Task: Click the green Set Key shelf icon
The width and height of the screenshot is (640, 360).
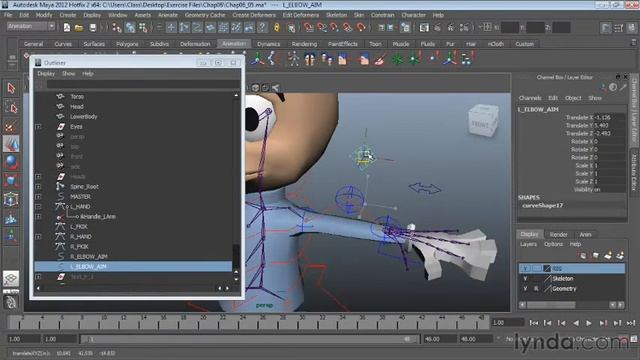Action: [397, 59]
